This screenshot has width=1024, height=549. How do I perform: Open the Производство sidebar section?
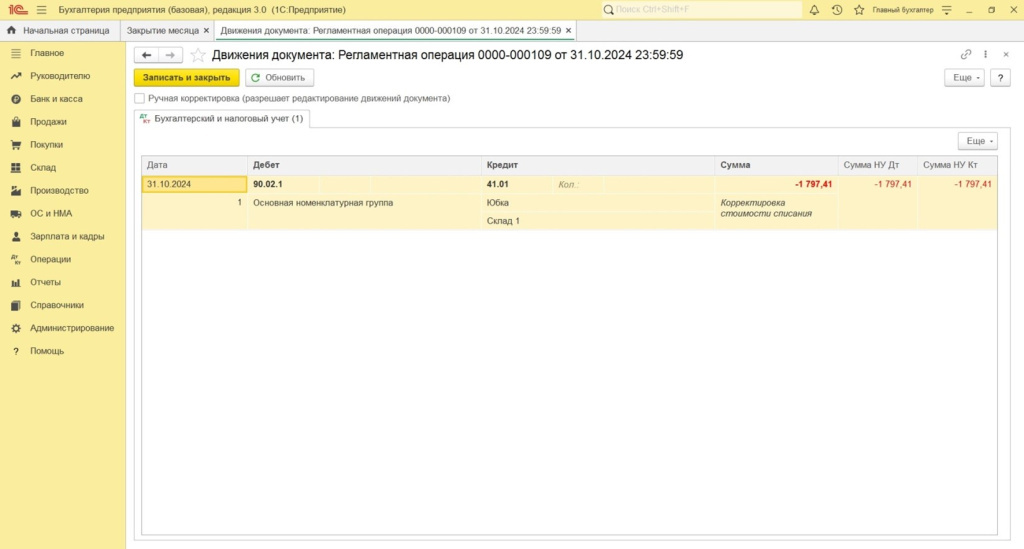(x=59, y=190)
